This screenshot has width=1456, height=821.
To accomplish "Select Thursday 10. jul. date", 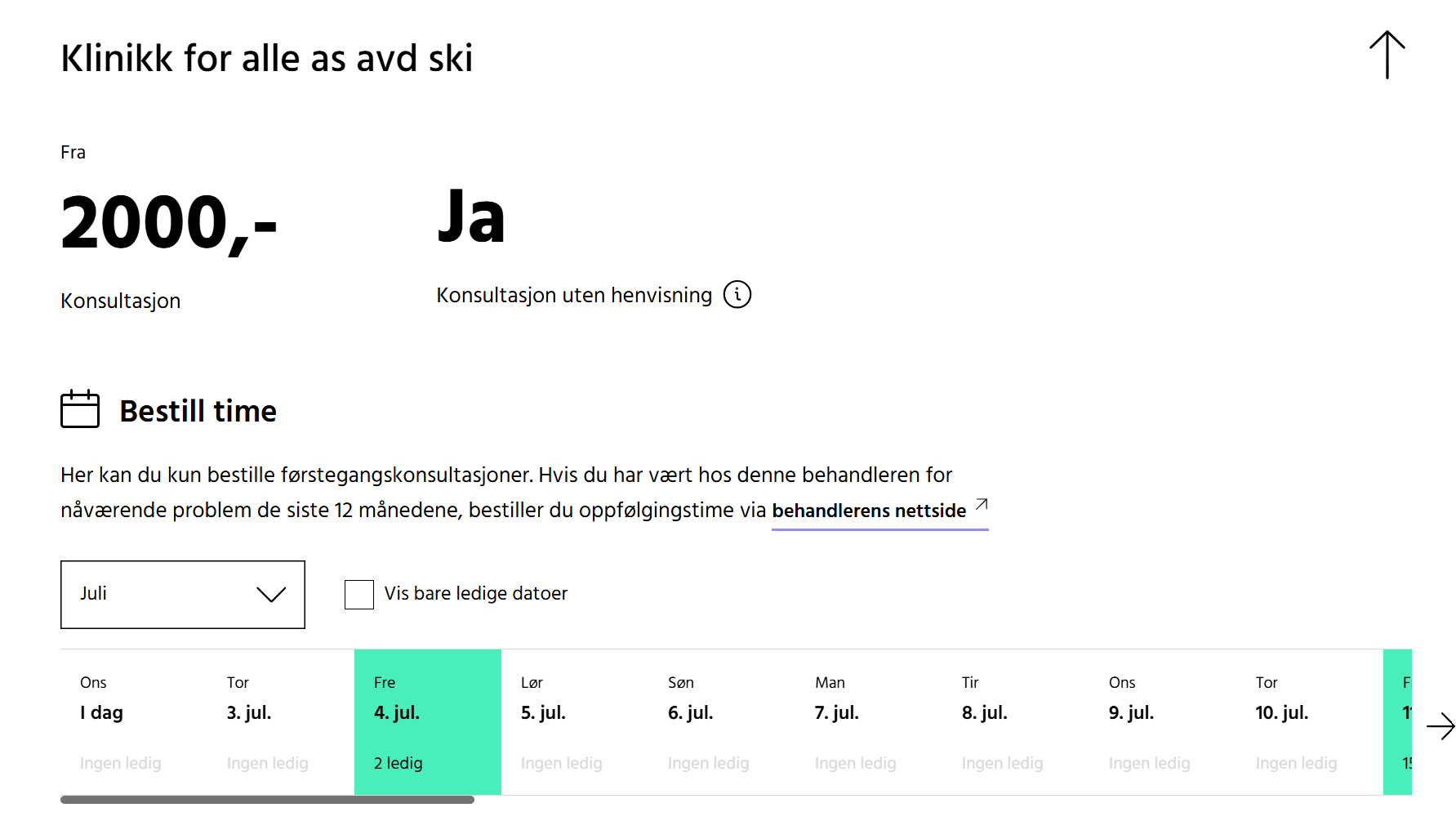I will pos(1309,722).
